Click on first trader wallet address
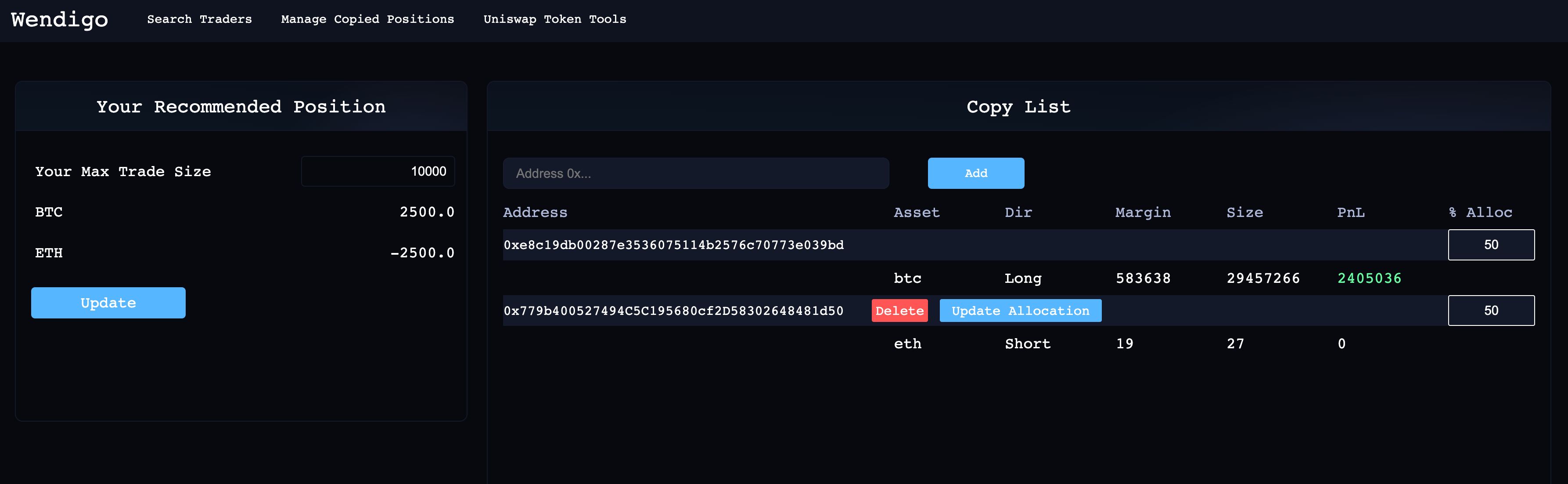 pos(673,244)
